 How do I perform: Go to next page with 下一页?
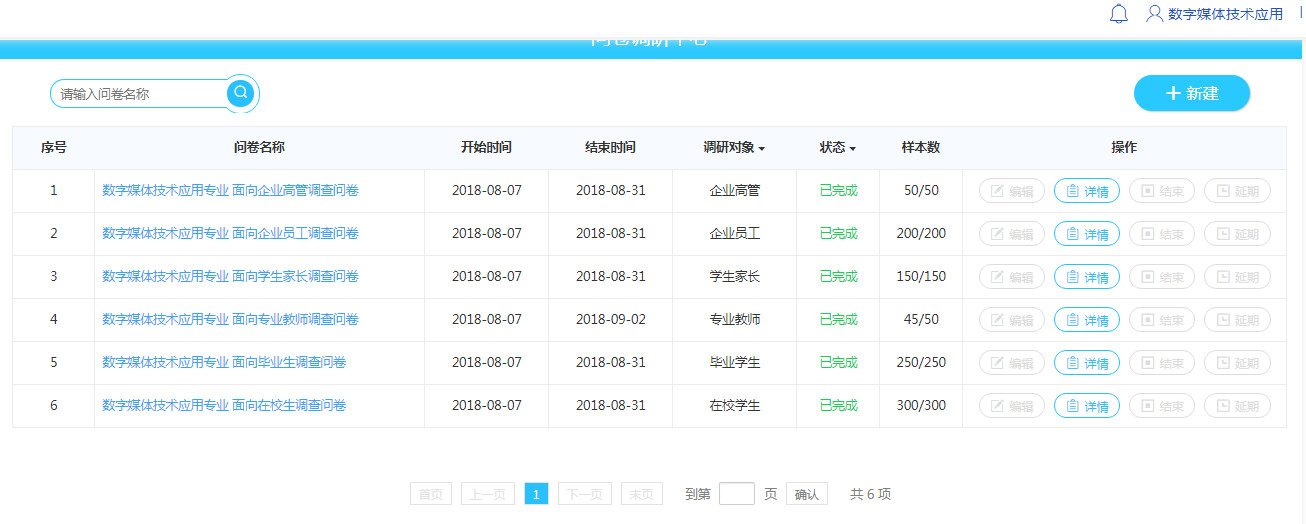point(584,494)
